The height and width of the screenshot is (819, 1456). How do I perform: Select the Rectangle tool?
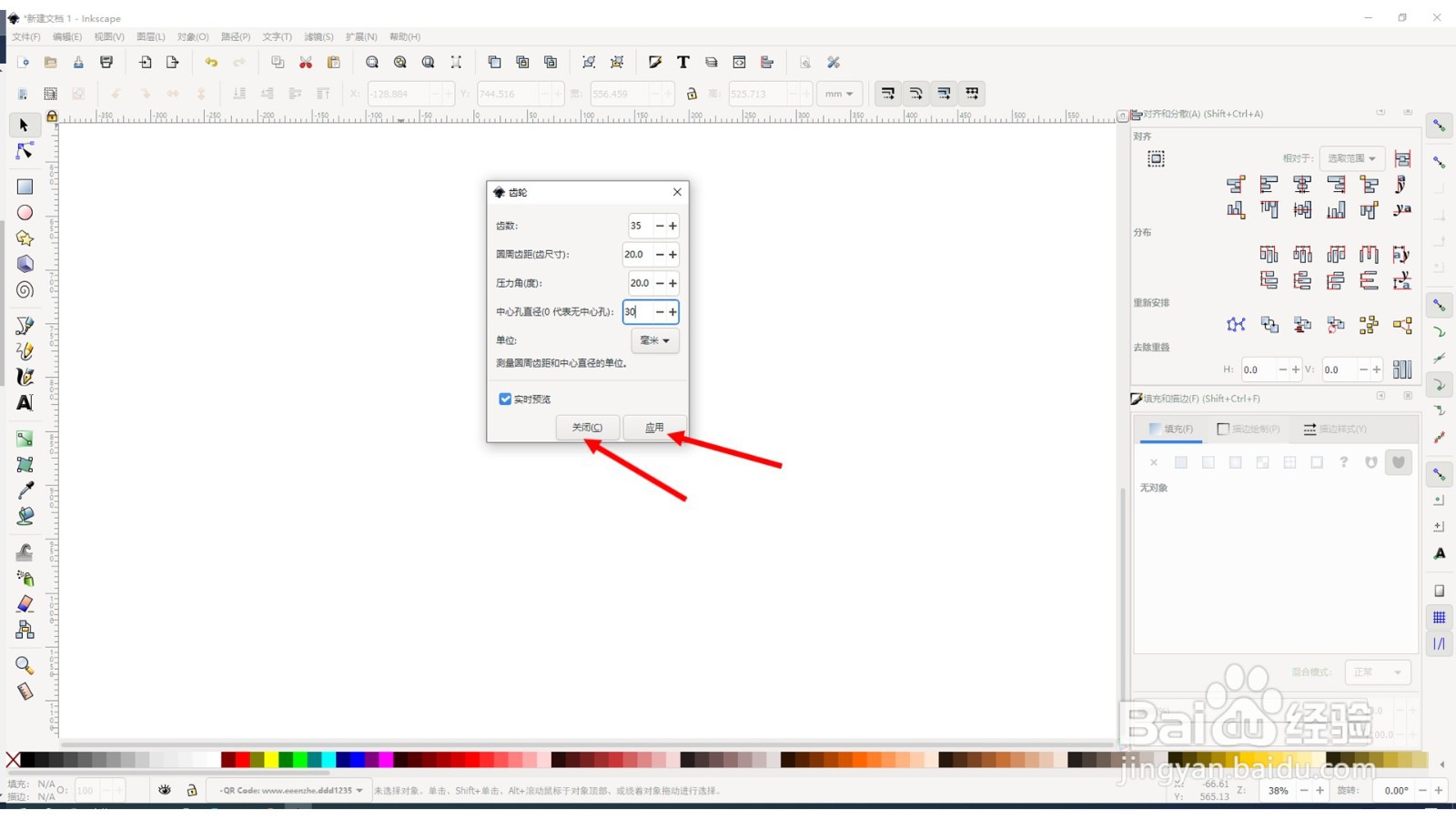point(25,187)
